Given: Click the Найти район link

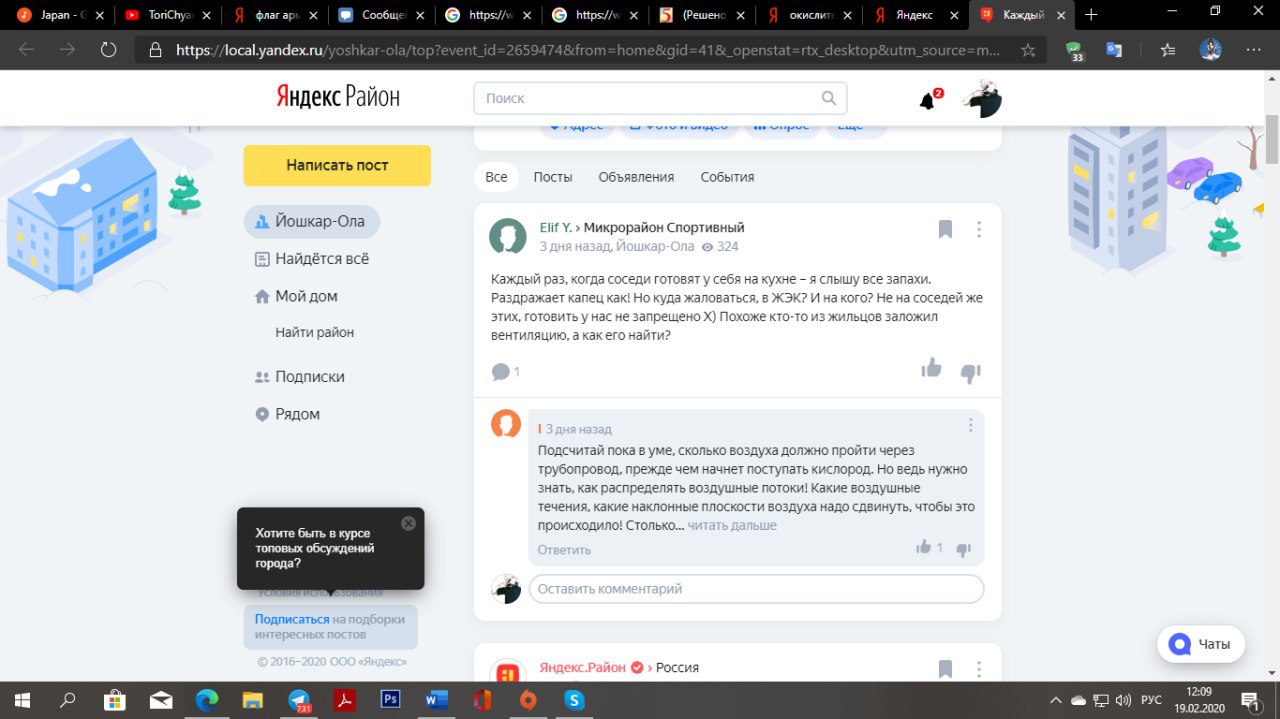Looking at the screenshot, I should 315,332.
